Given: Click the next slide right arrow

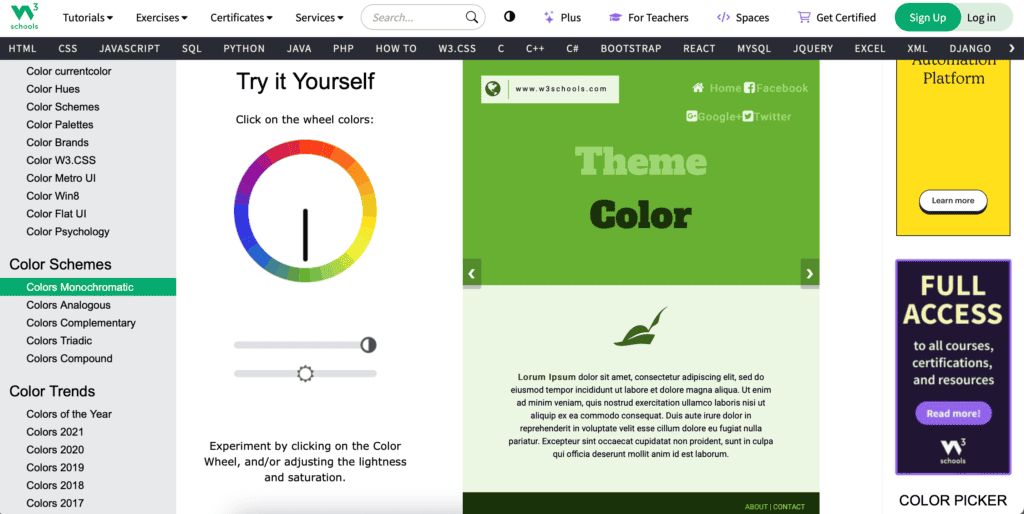Looking at the screenshot, I should 810,273.
